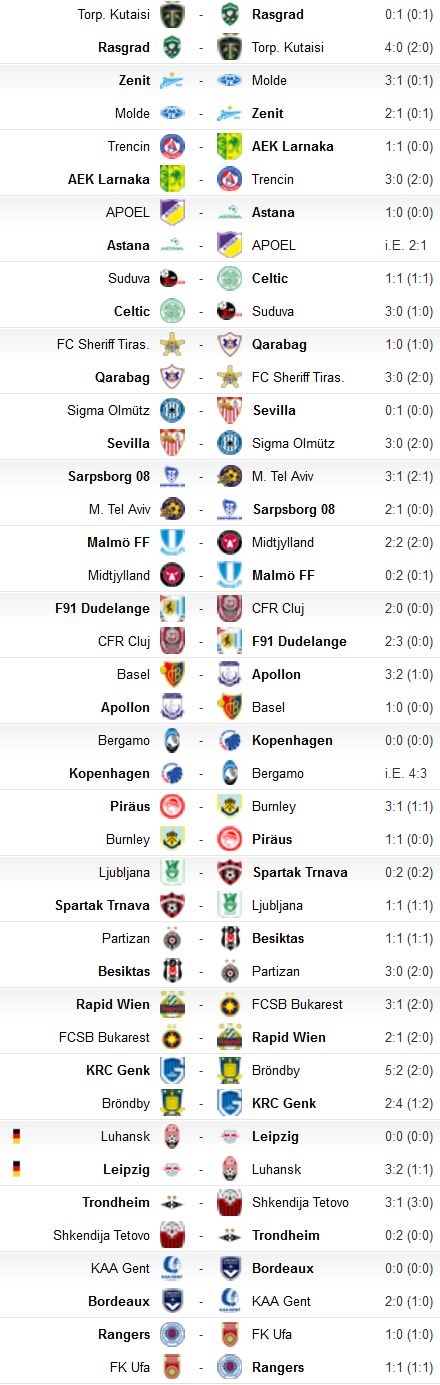The height and width of the screenshot is (1385, 440).
Task: Open Rapid Wien link in 3:1 match row
Action: pos(113,1004)
